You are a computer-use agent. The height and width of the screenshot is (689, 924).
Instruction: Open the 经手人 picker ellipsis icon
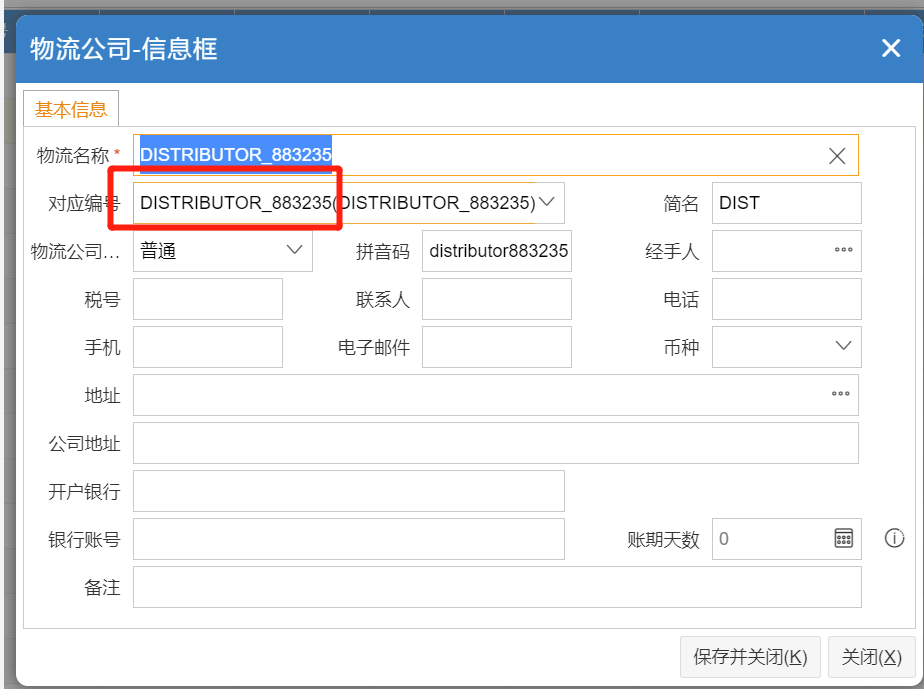[843, 250]
